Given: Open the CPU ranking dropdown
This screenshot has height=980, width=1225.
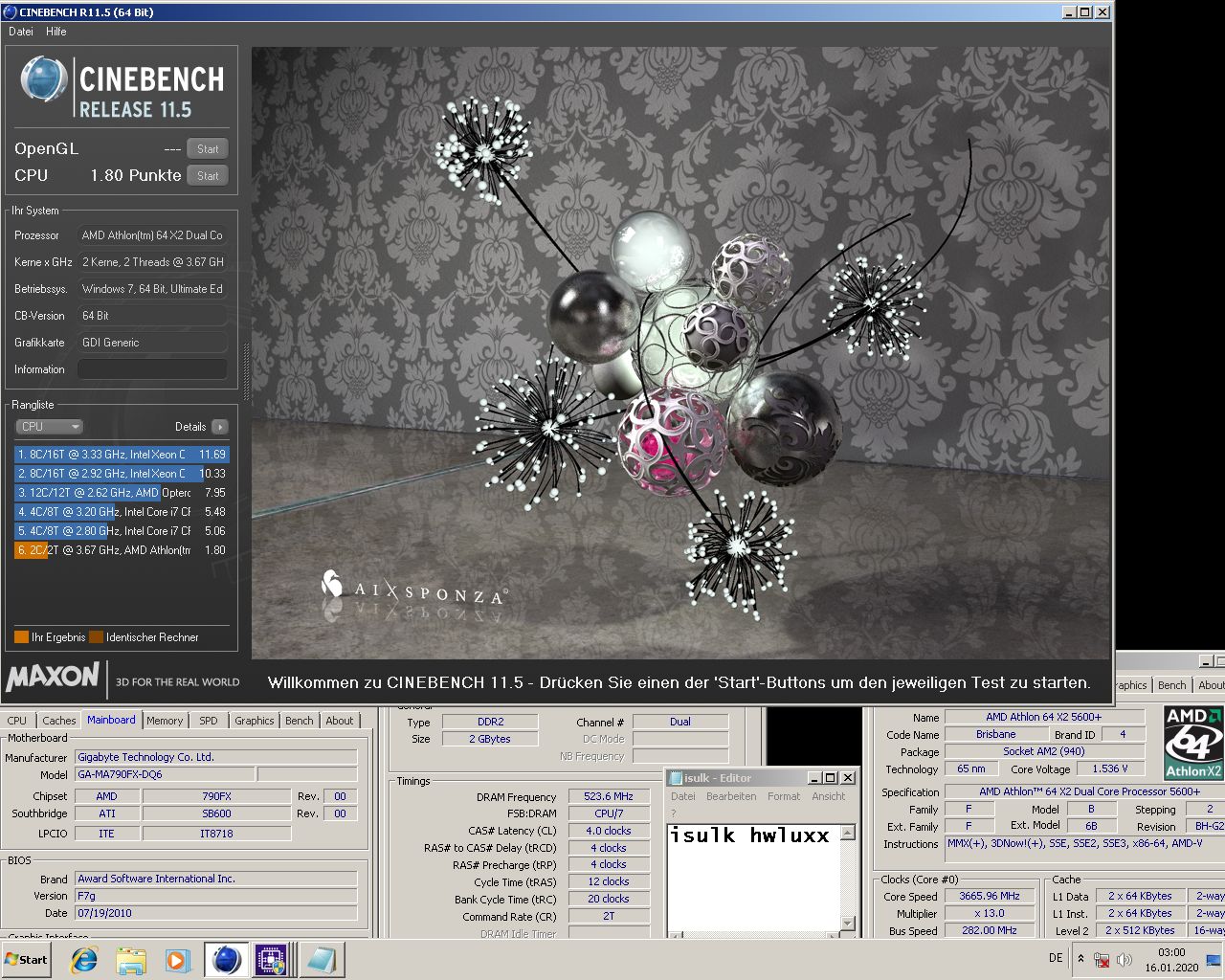Looking at the screenshot, I should (x=50, y=427).
